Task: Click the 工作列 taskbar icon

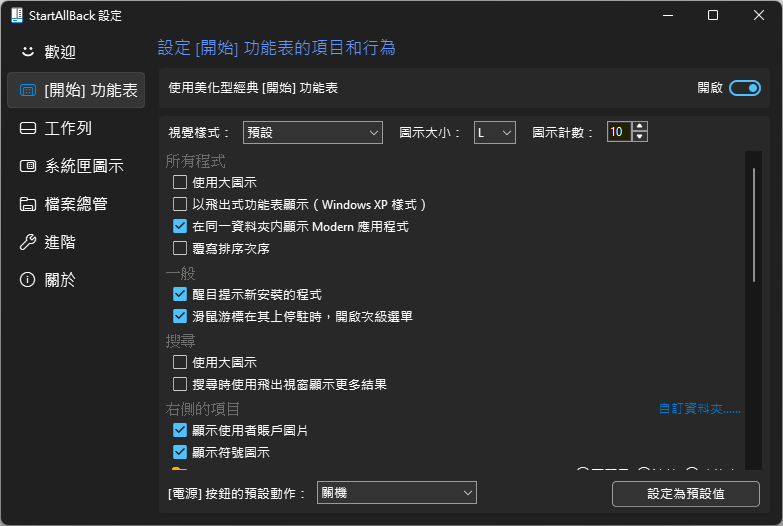Action: point(28,128)
